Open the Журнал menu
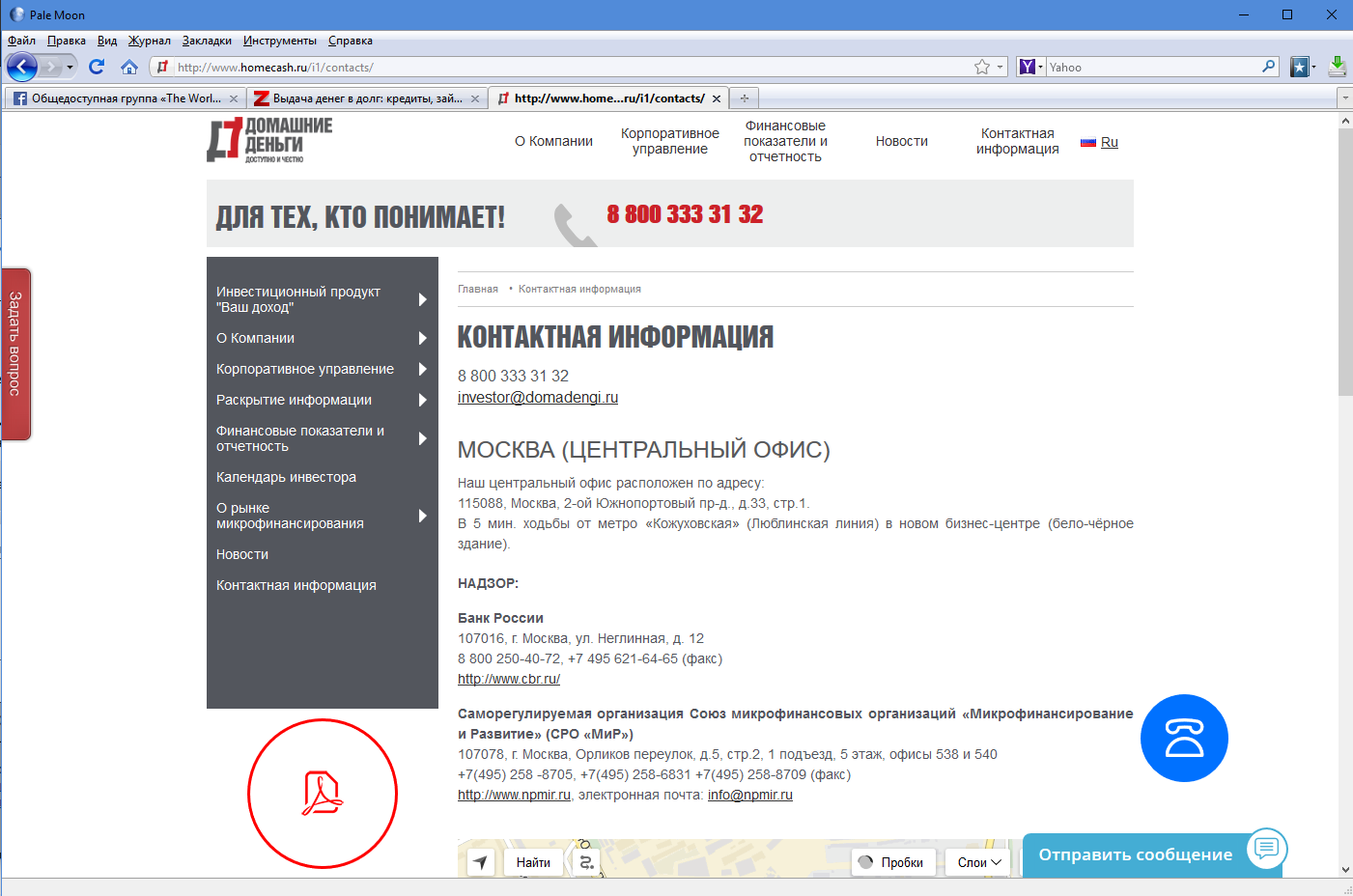The width and height of the screenshot is (1353, 896). coord(150,41)
